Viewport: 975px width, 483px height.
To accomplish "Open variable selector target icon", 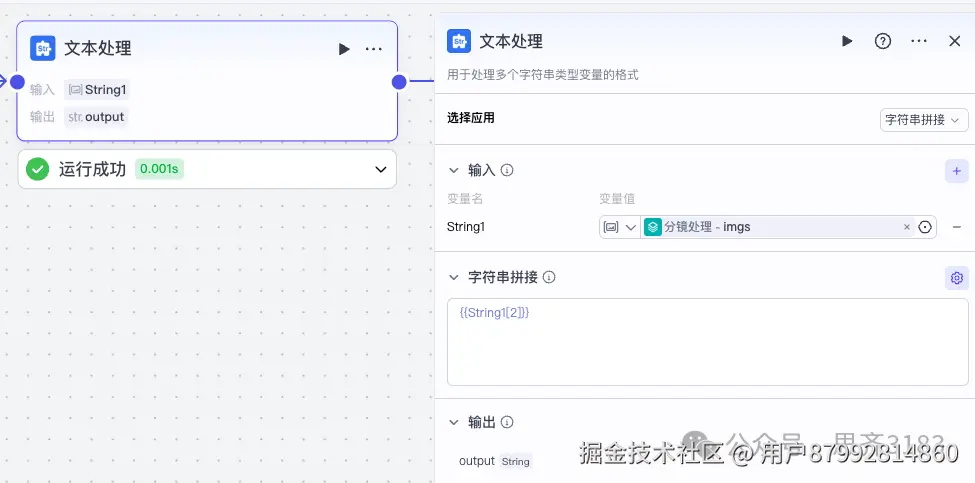I will (x=925, y=228).
